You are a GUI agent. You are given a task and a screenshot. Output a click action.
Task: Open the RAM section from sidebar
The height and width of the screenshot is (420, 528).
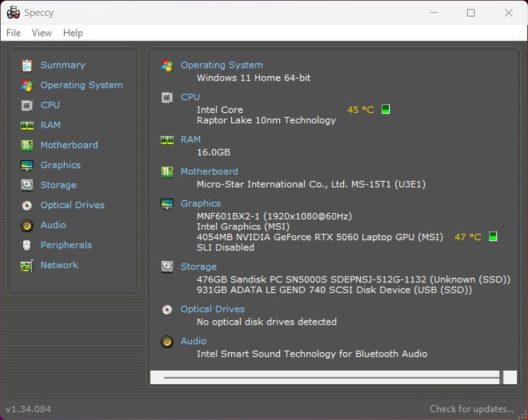51,125
